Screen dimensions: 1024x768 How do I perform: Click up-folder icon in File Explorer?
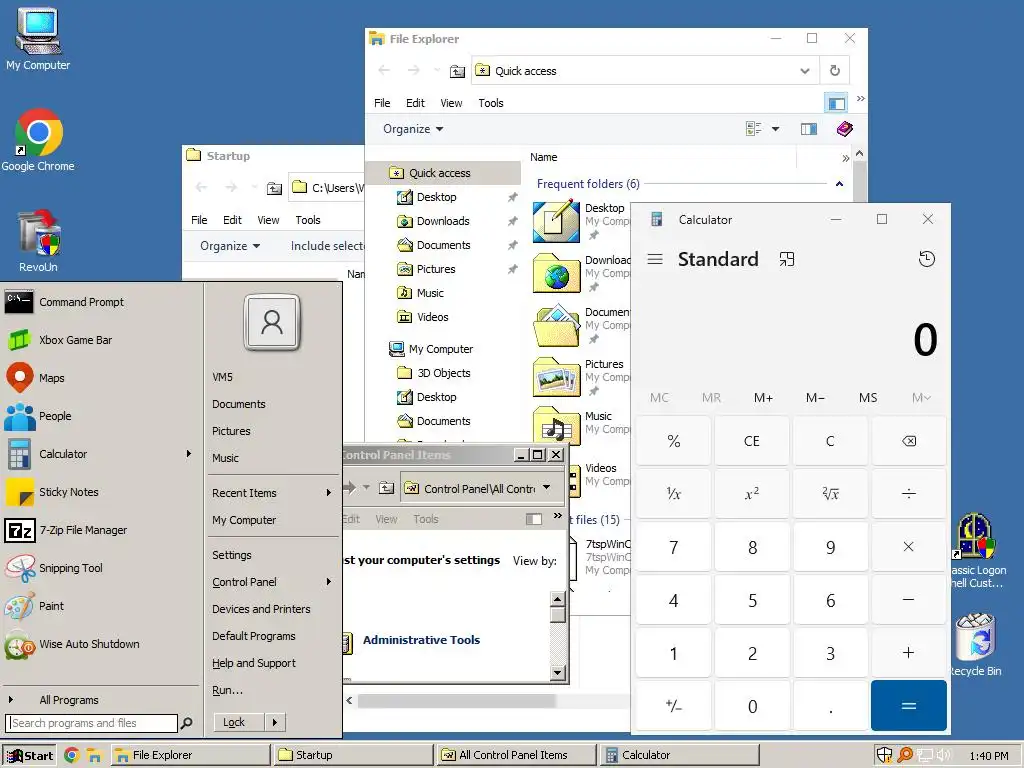(x=457, y=71)
